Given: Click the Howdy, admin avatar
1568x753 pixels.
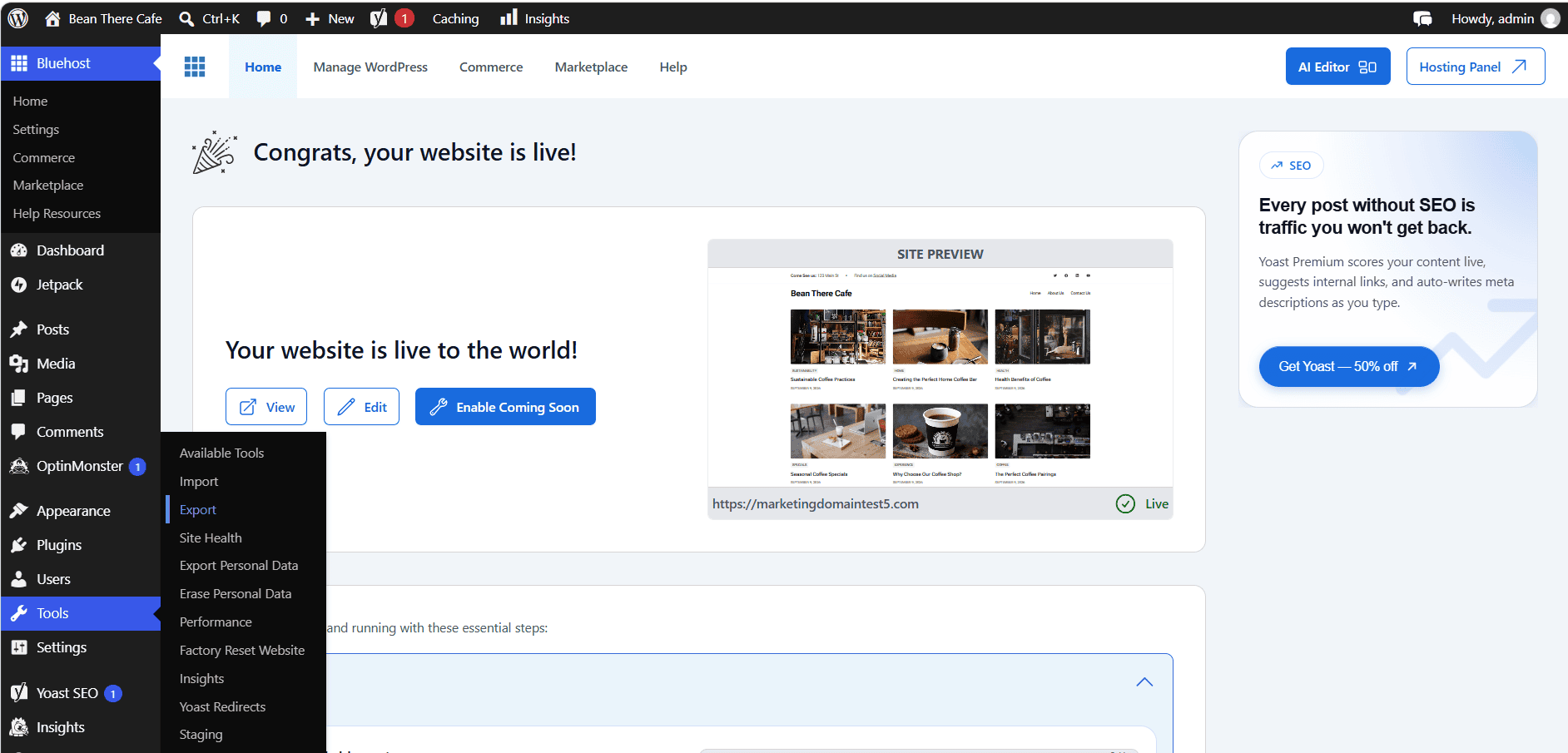Looking at the screenshot, I should tap(1551, 18).
